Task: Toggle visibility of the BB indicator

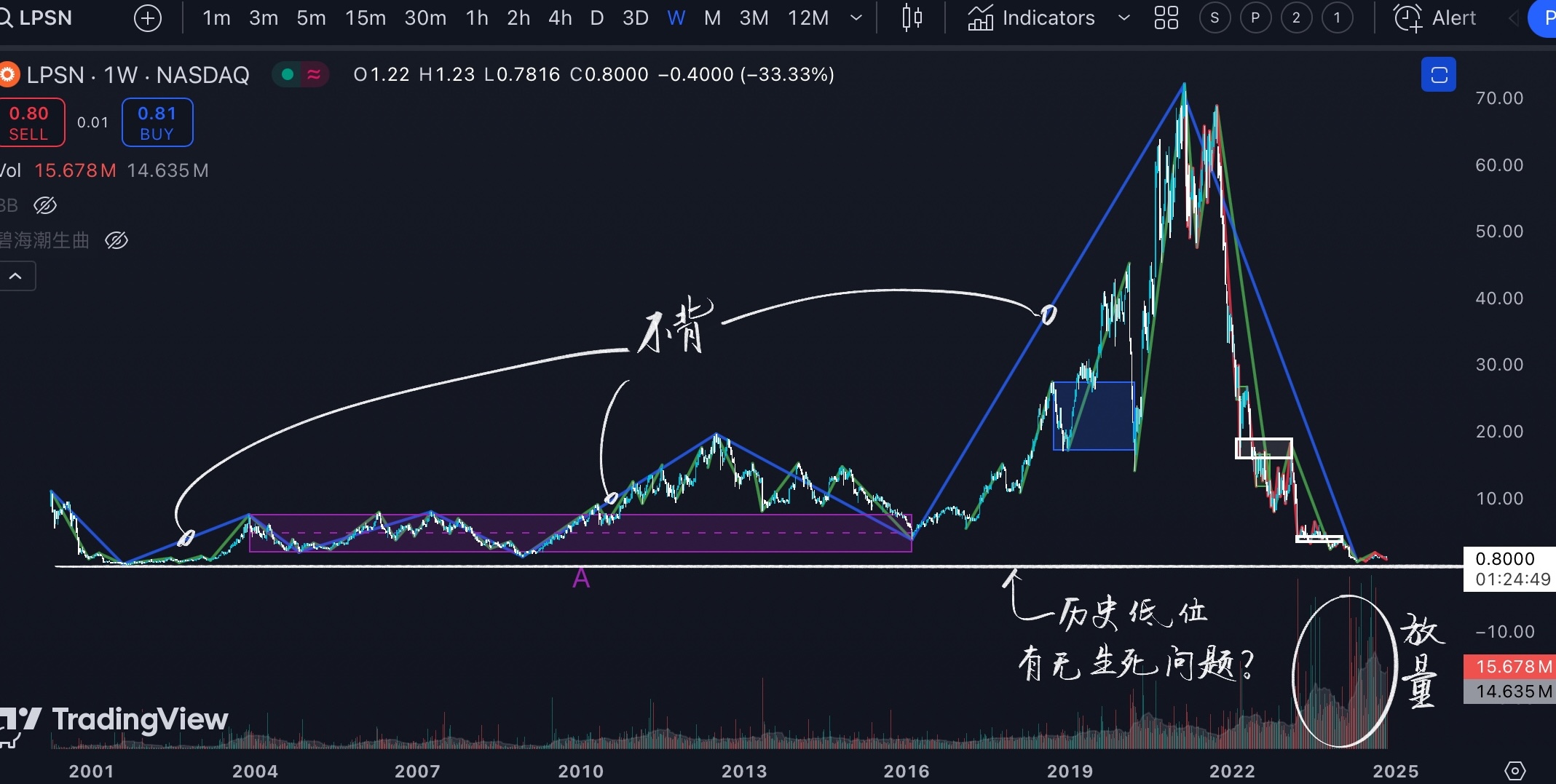Action: [x=45, y=206]
